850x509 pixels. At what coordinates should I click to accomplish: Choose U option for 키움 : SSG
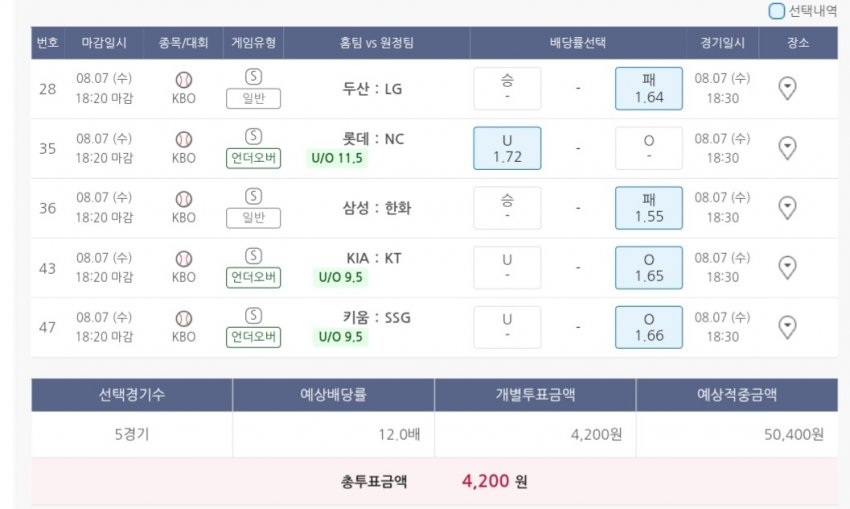tap(507, 327)
